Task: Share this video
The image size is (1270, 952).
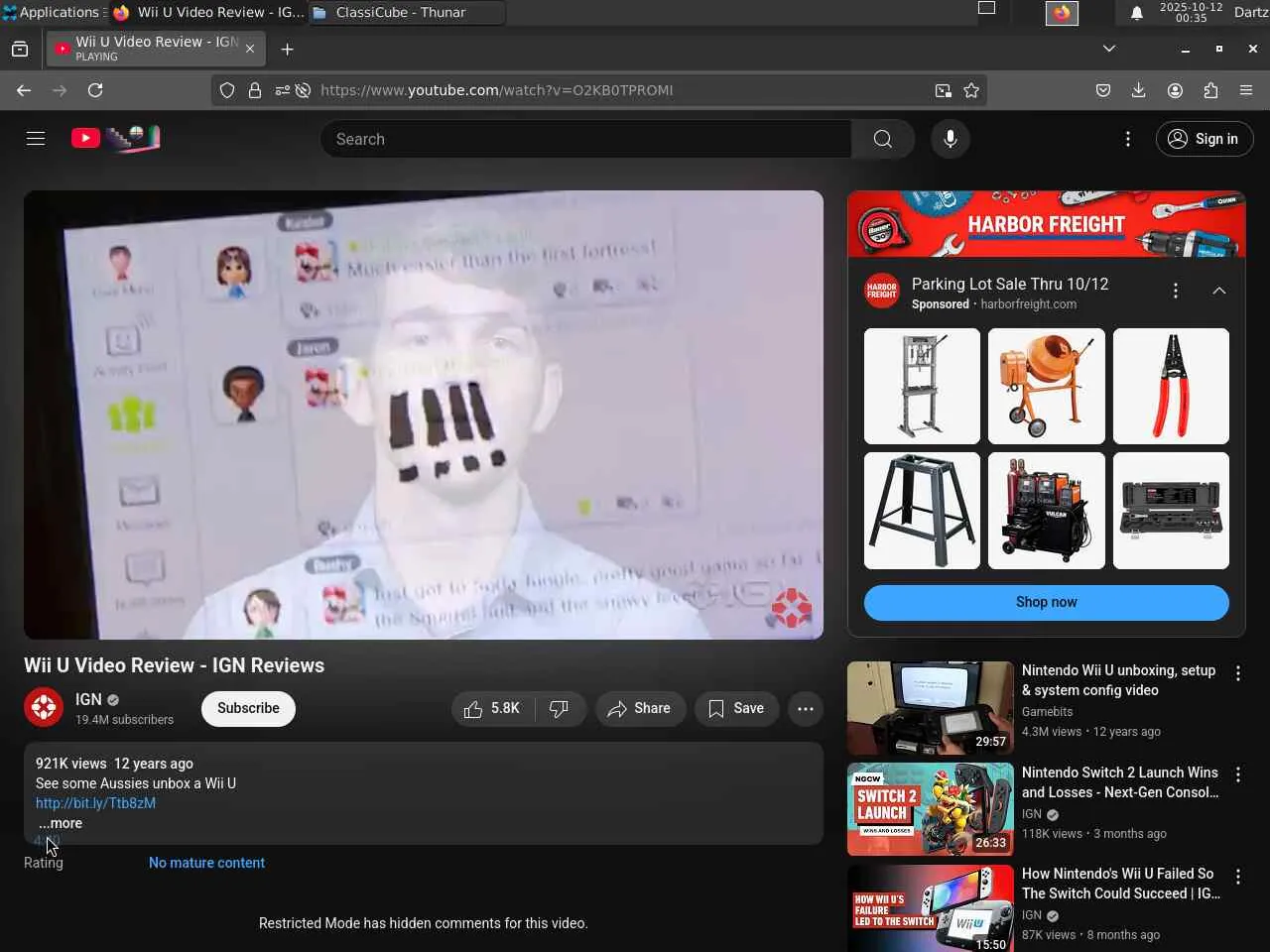Action: pyautogui.click(x=640, y=708)
